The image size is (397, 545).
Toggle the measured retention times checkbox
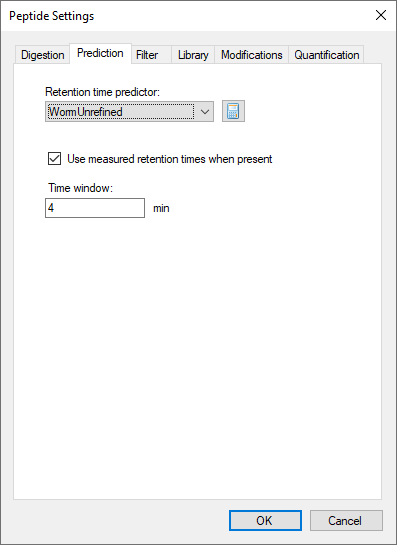coord(55,159)
